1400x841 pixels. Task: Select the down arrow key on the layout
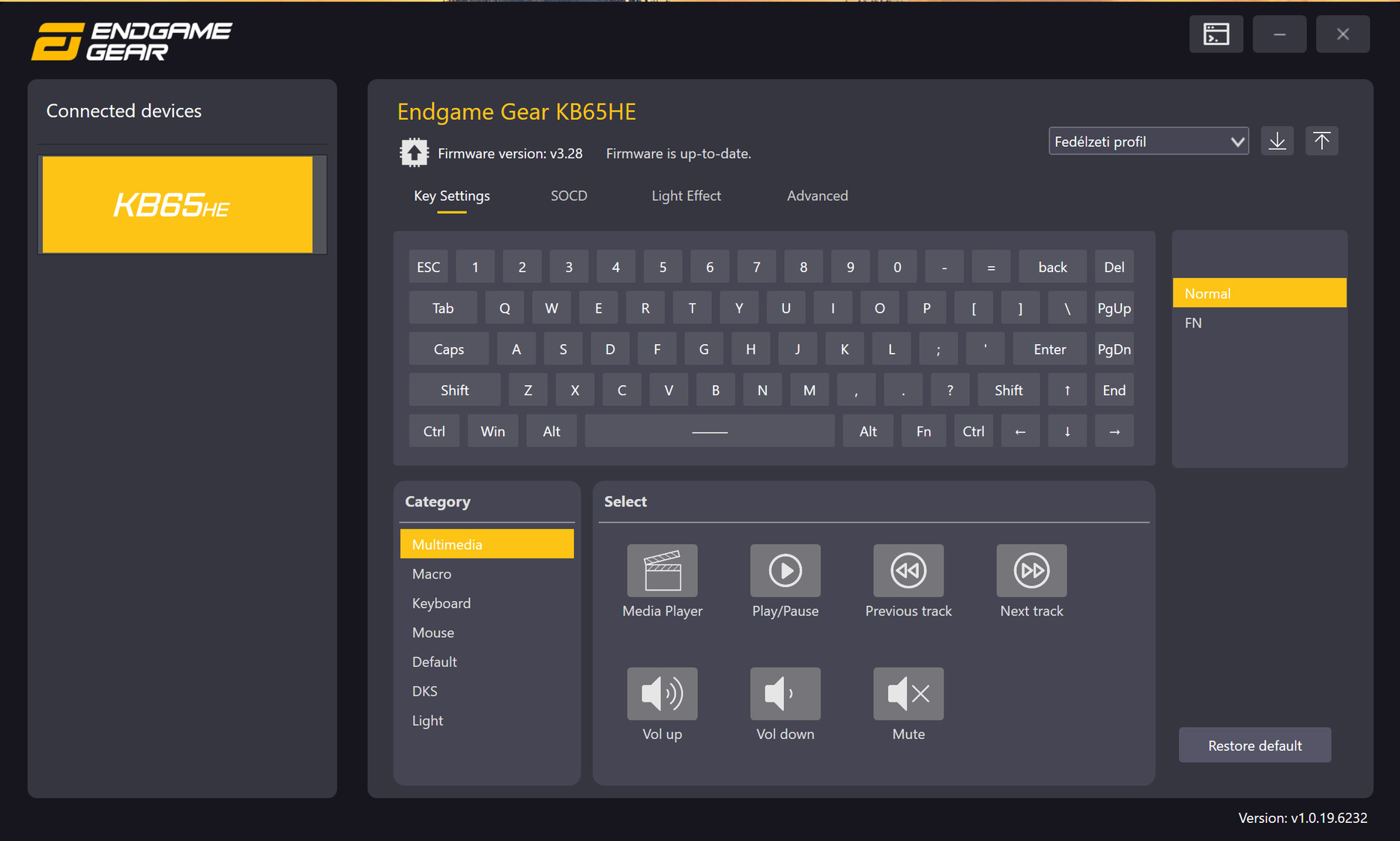pyautogui.click(x=1067, y=431)
